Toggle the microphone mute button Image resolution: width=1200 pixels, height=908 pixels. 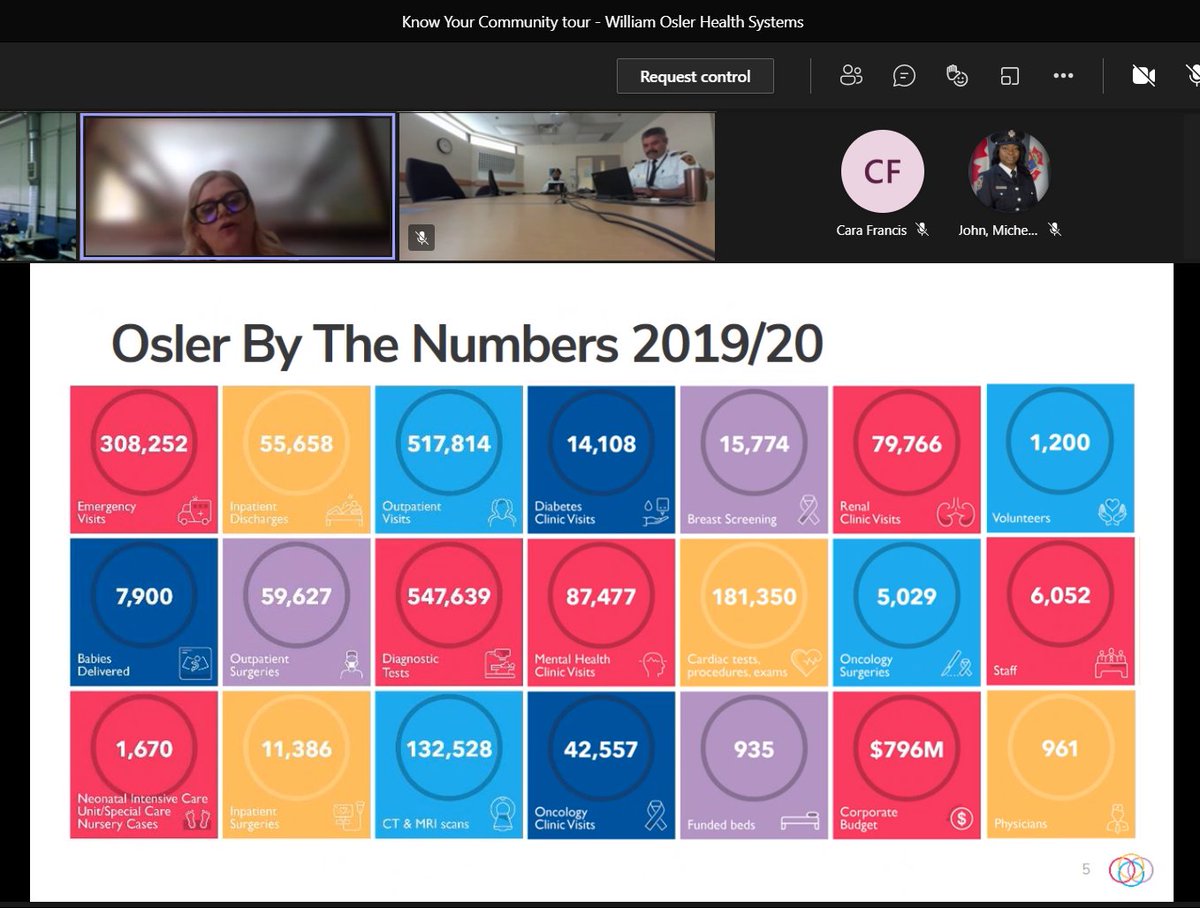pyautogui.click(x=1193, y=76)
